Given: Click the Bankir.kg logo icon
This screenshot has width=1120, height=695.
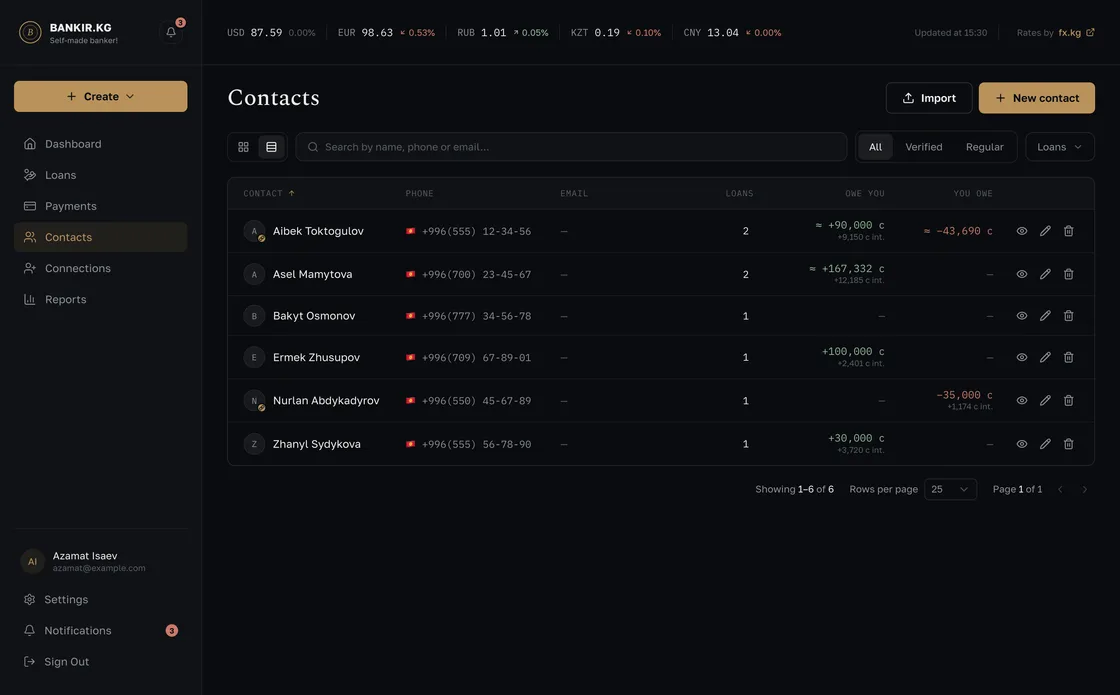Looking at the screenshot, I should pos(30,32).
